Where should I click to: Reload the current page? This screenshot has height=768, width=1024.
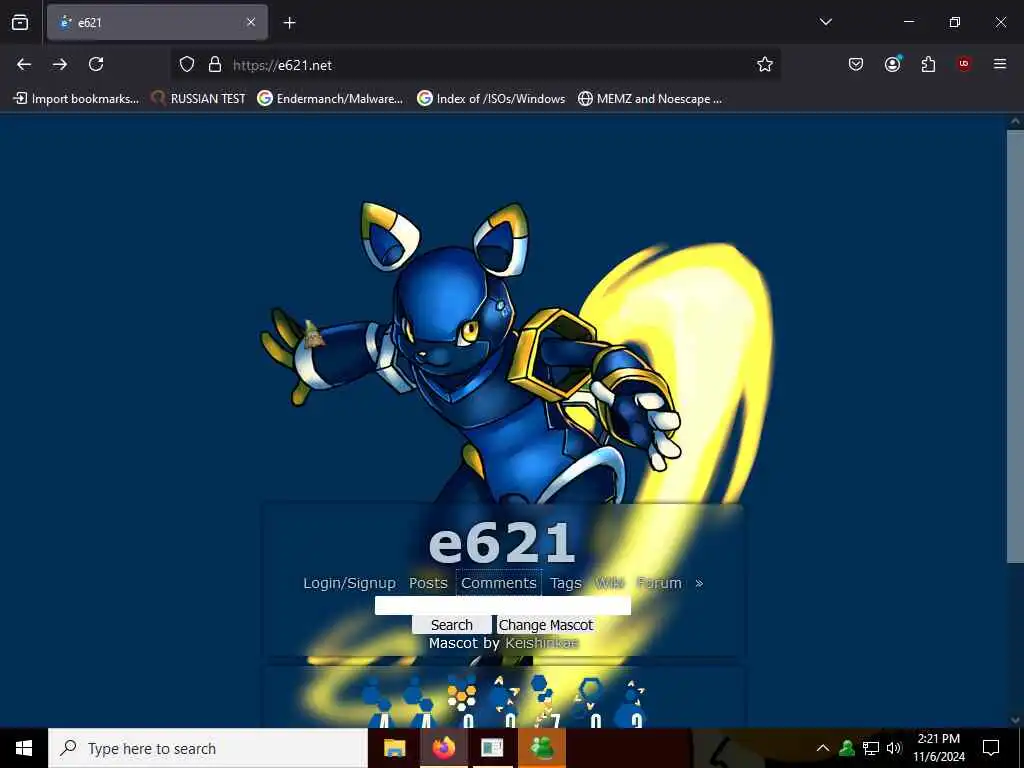point(96,64)
